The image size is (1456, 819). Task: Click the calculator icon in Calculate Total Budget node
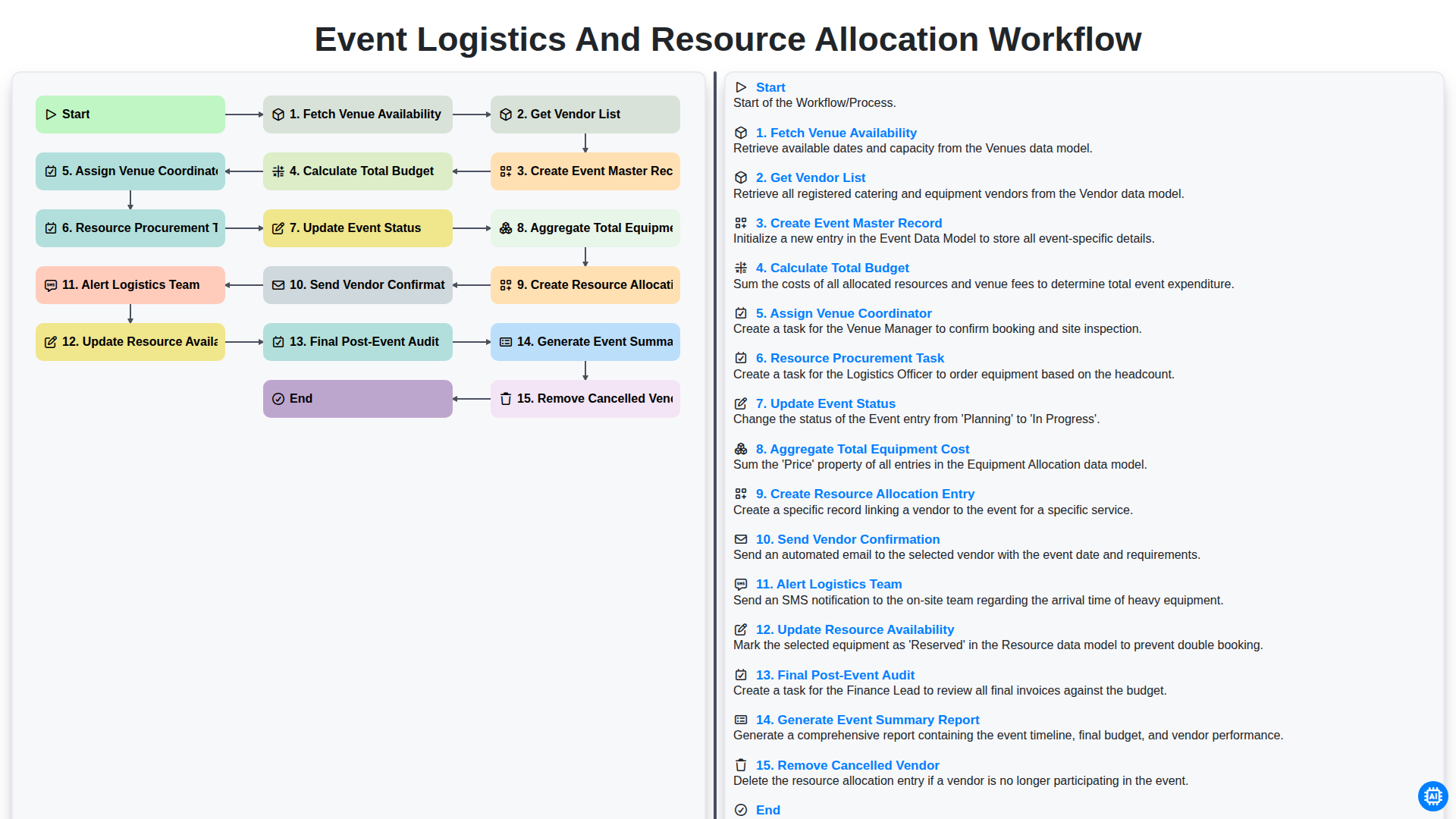click(278, 171)
